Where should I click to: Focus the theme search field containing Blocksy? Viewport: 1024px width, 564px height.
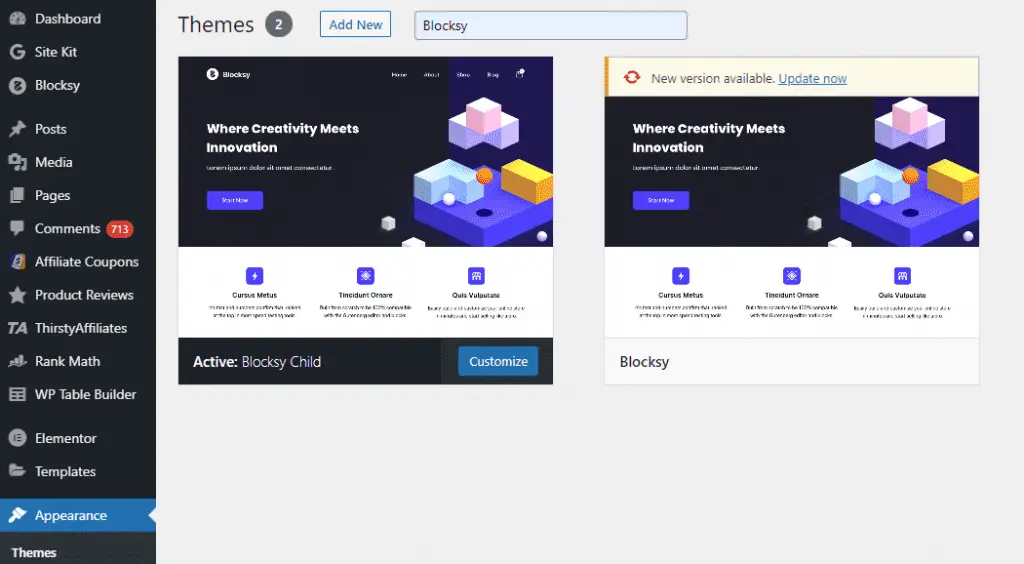coord(551,25)
